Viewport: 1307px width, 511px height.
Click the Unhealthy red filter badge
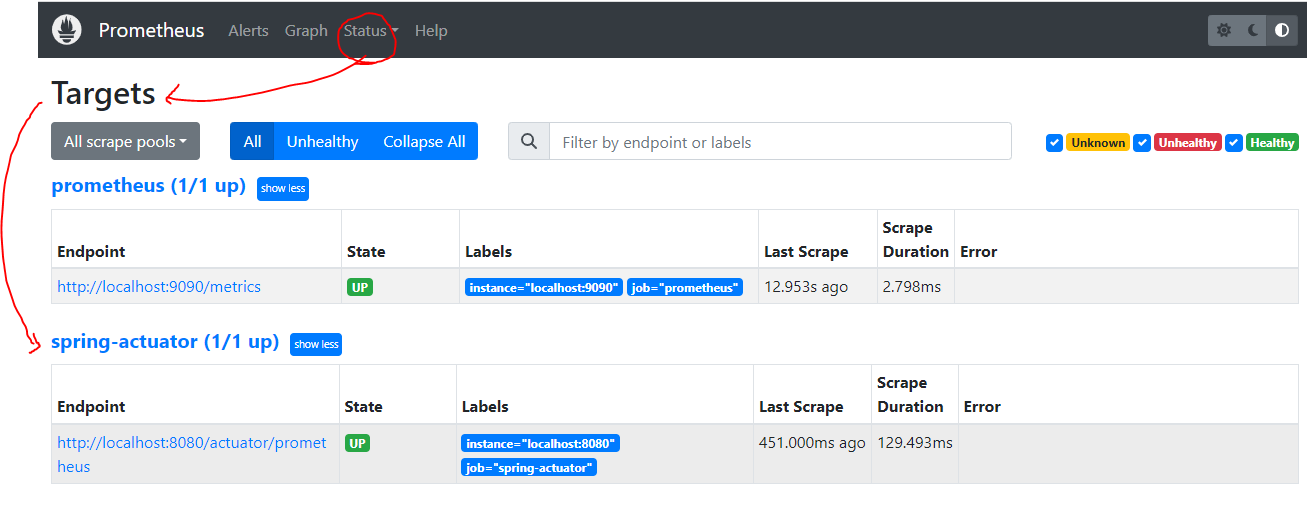[x=1188, y=143]
